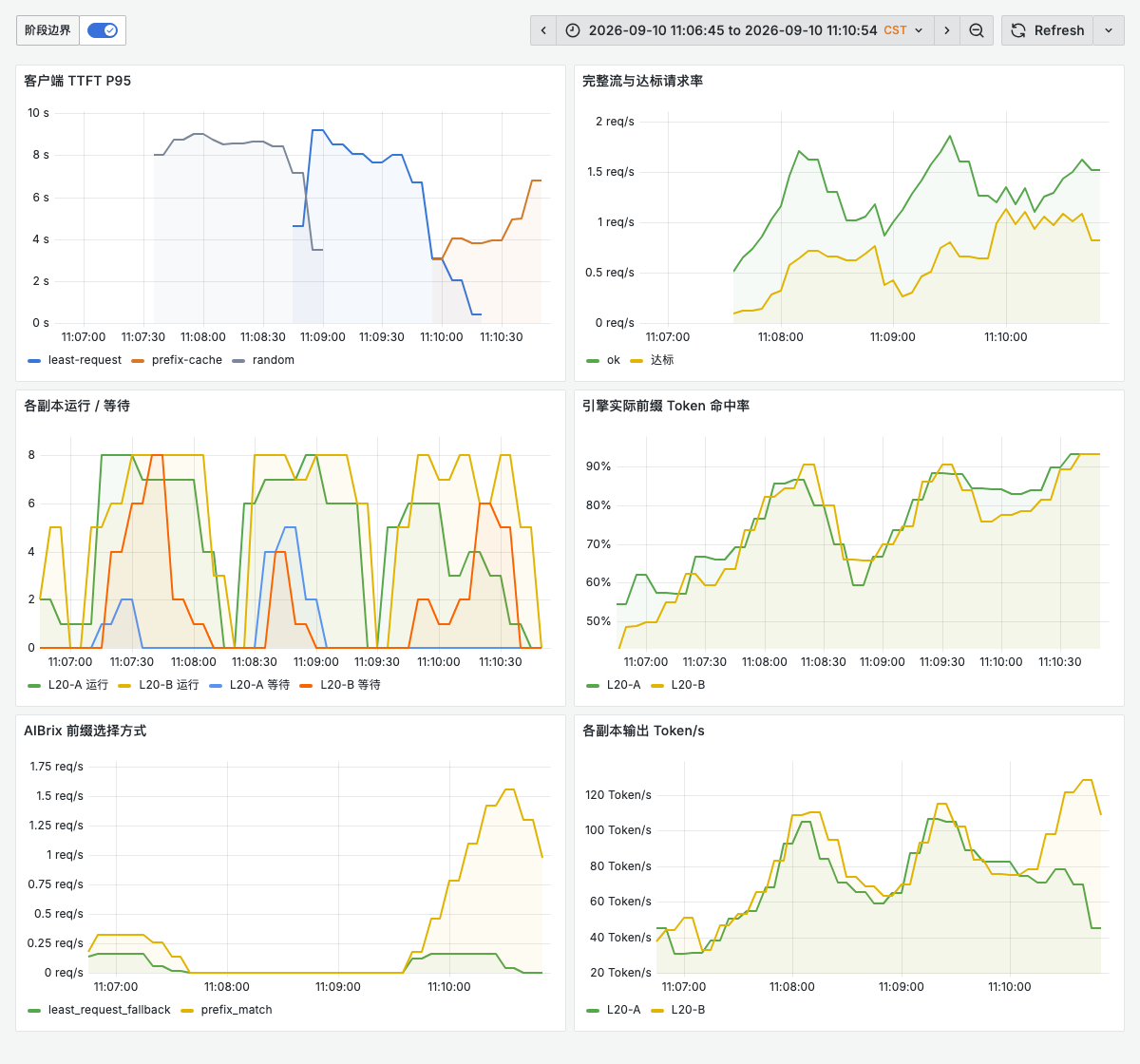Click the ok series legend icon
This screenshot has height=1064, width=1140.
point(593,361)
